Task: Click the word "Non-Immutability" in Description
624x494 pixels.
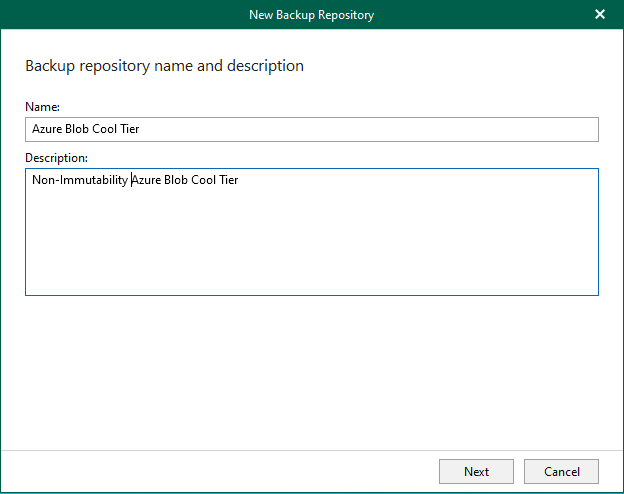Action: pos(79,180)
